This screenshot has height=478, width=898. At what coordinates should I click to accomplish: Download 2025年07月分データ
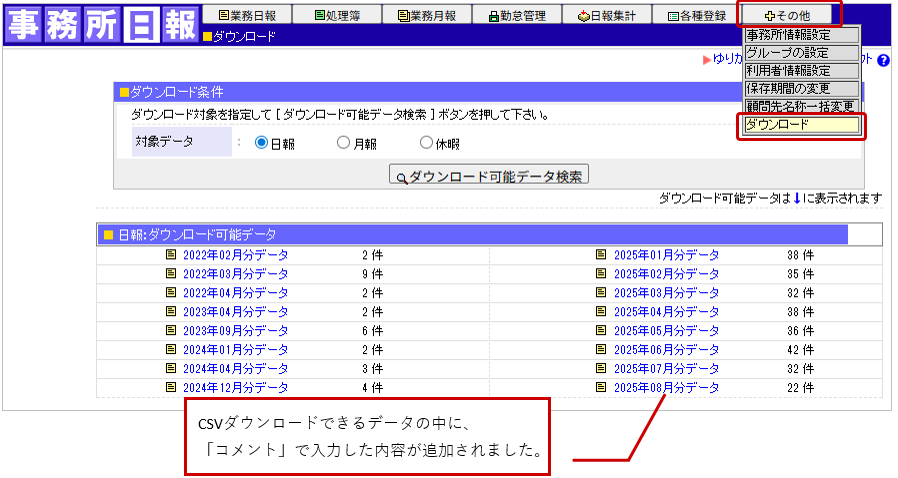tap(667, 368)
